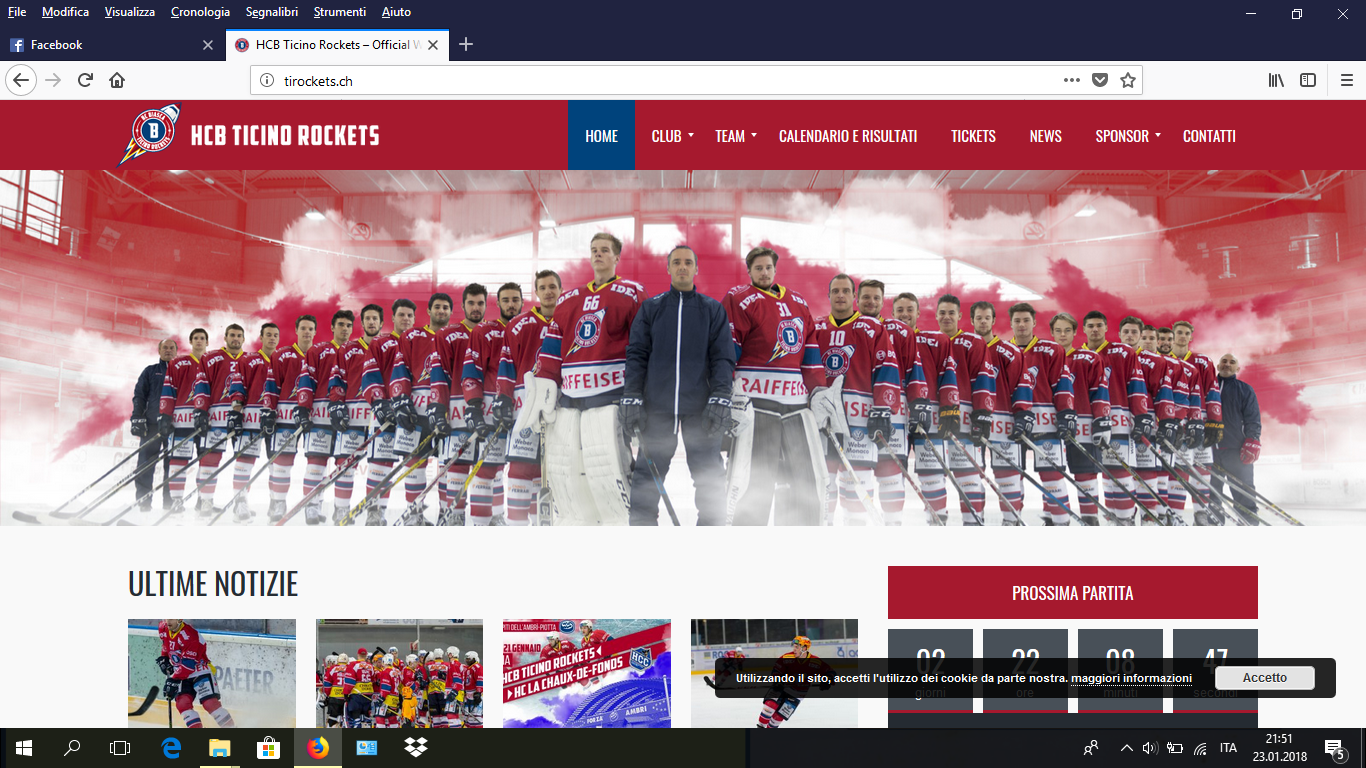Open the NEWS page
The image size is (1366, 768).
[x=1045, y=136]
